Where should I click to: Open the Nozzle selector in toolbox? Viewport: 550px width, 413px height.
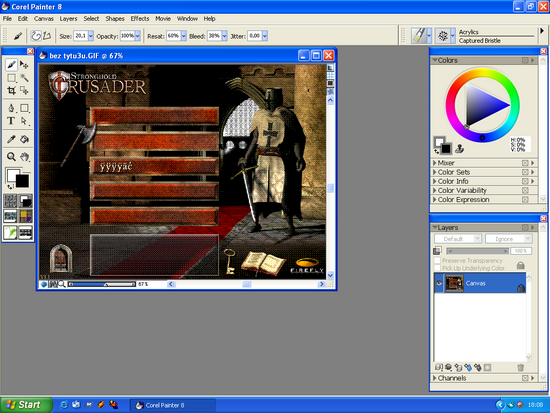click(26, 232)
